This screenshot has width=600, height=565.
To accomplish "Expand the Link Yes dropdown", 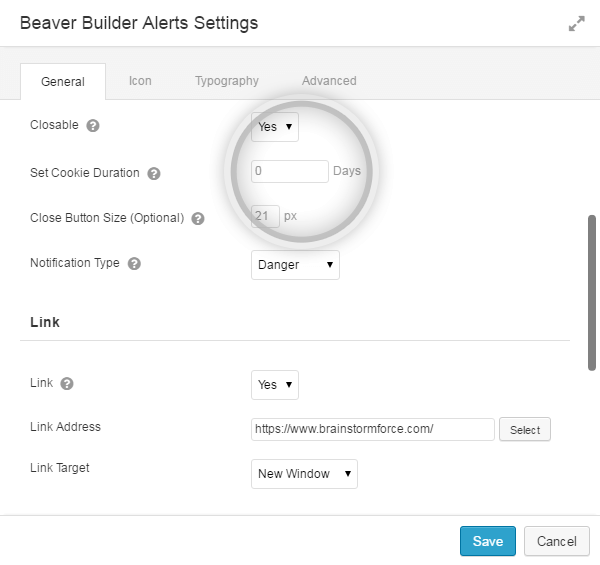I will coord(274,385).
